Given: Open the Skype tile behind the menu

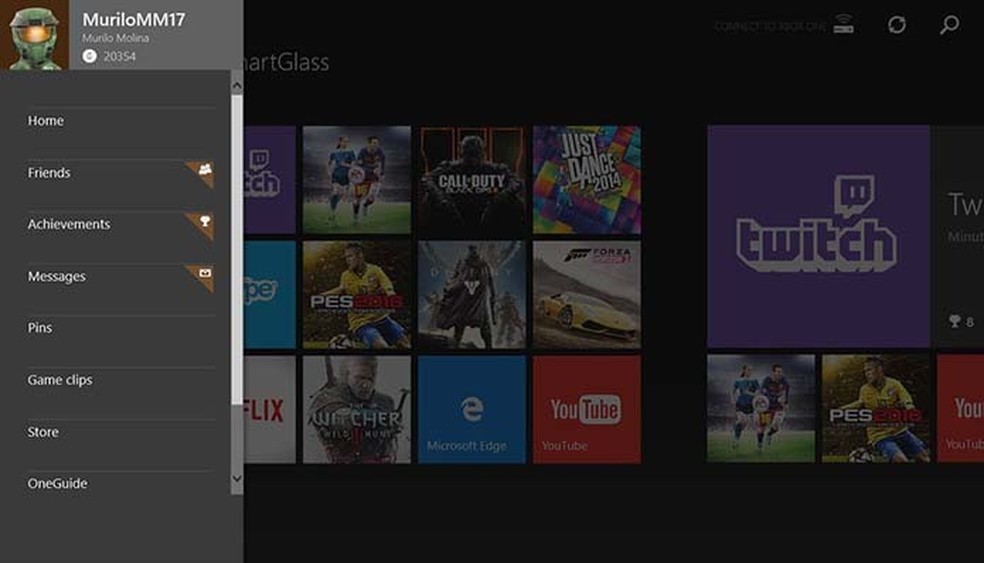Looking at the screenshot, I should pos(269,294).
